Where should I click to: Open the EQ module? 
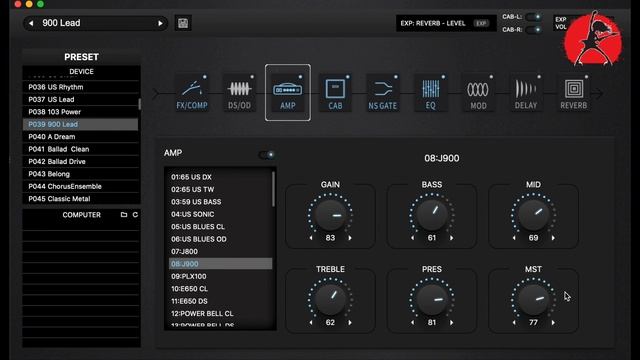pos(431,93)
